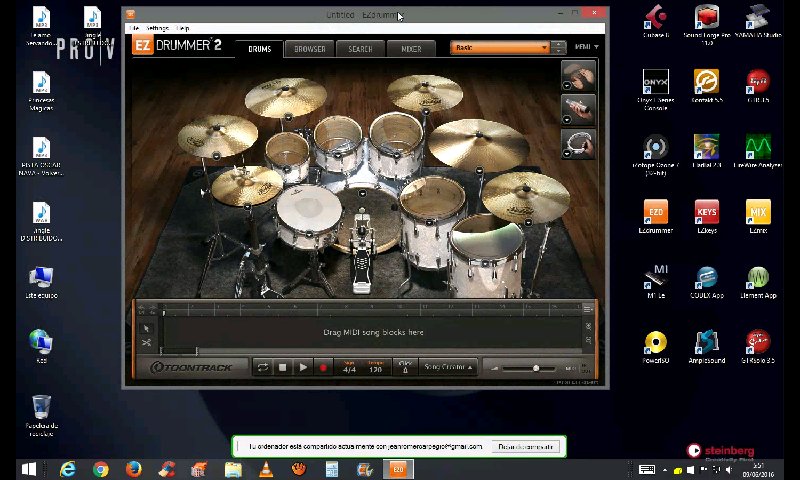Open the M1 Le desktop shortcut

656,282
